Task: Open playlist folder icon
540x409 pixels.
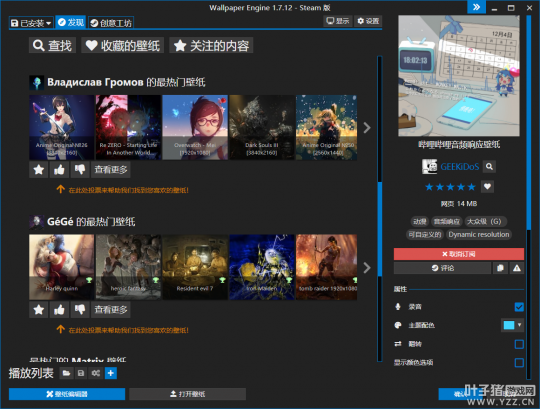Action: coord(66,373)
